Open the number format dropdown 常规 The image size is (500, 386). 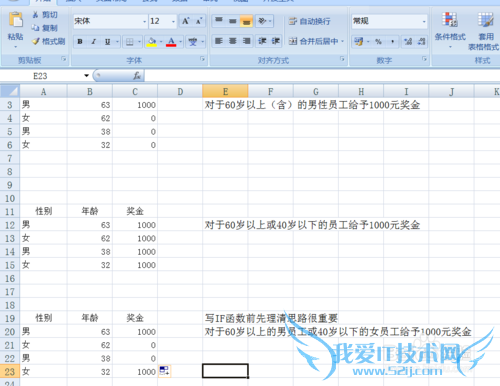tap(389, 21)
